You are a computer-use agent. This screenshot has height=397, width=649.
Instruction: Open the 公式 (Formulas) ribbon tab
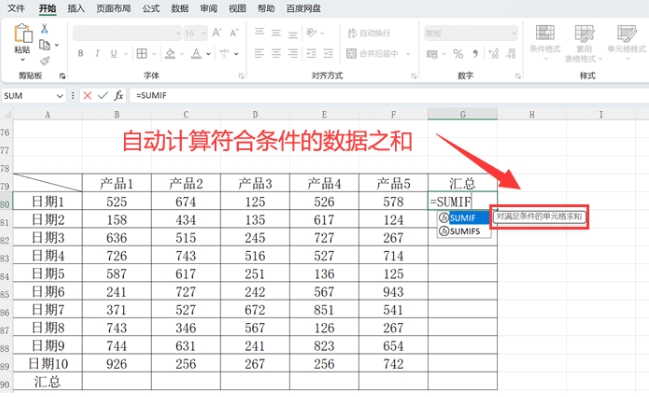pos(151,8)
